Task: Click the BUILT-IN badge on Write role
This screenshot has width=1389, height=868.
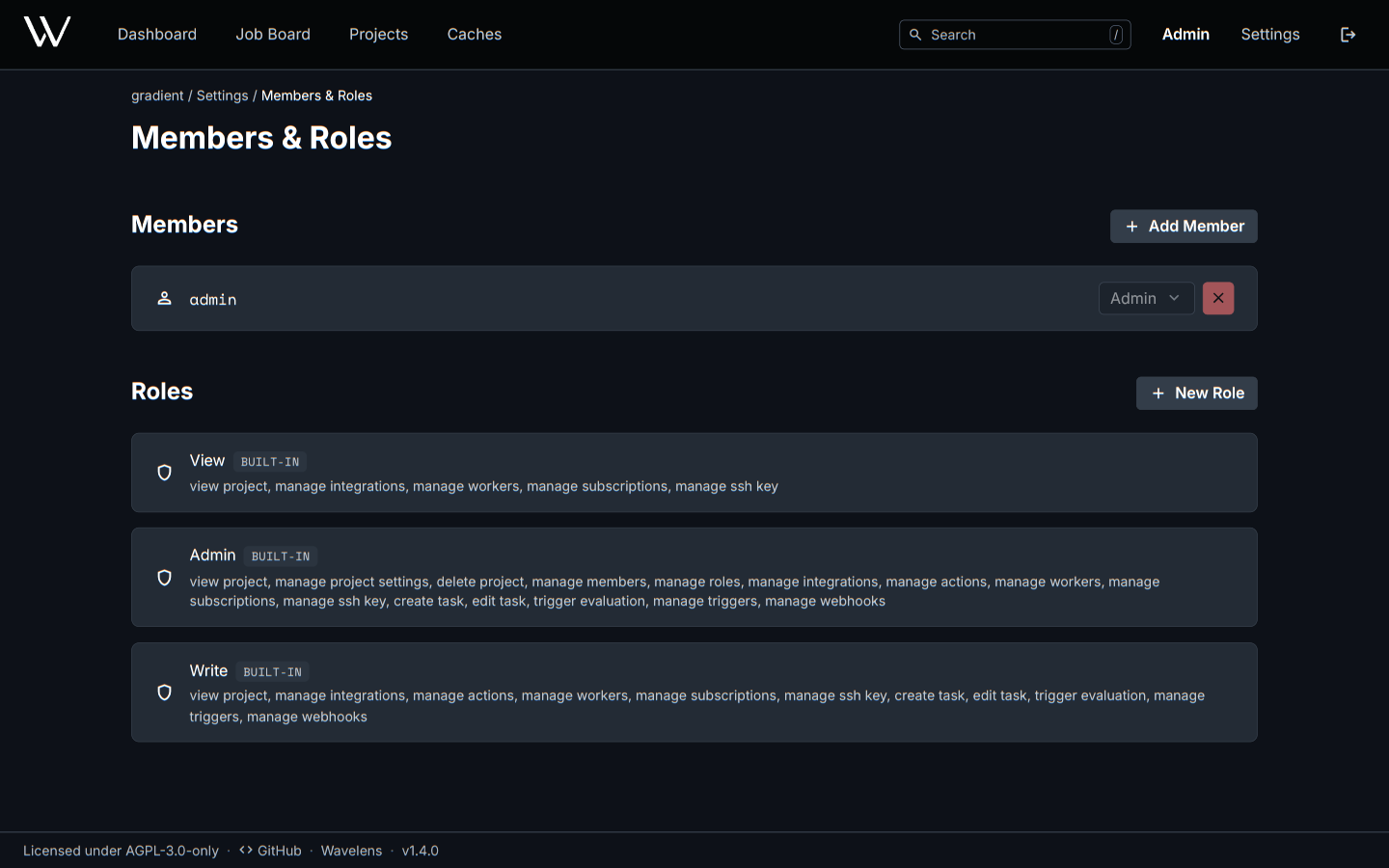Action: click(x=272, y=672)
